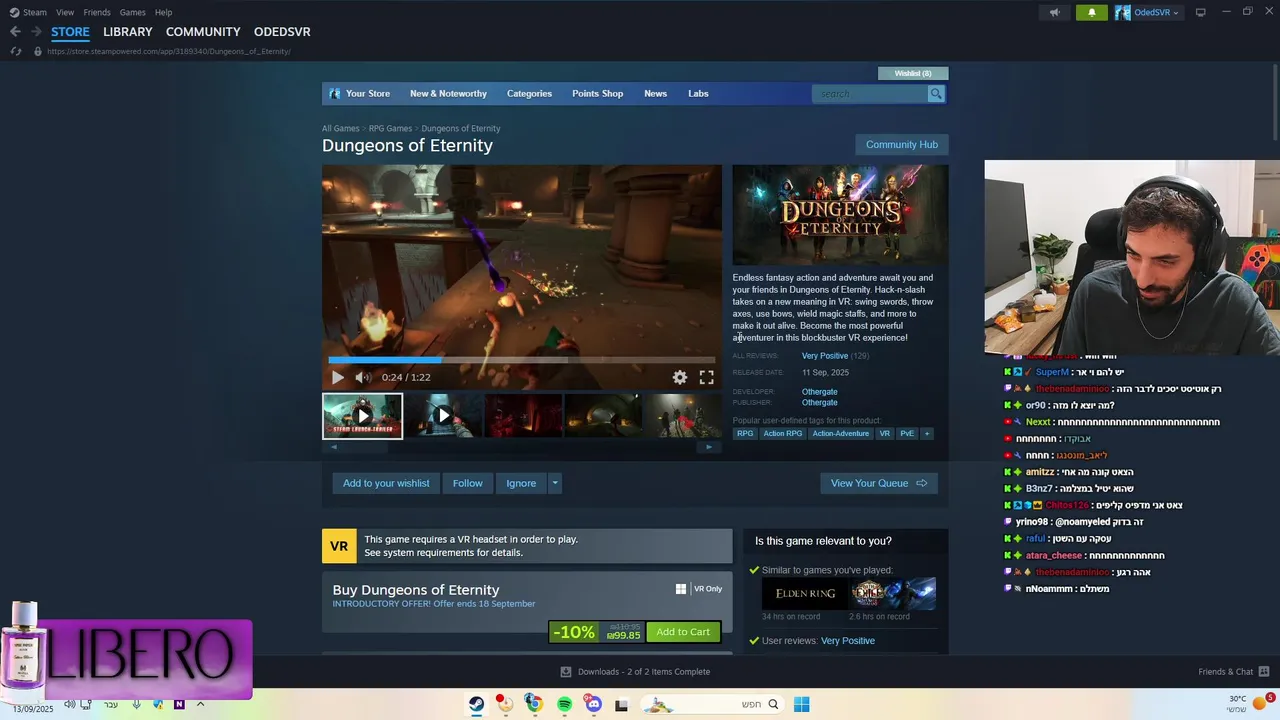Open Discord from the taskbar

[x=593, y=704]
